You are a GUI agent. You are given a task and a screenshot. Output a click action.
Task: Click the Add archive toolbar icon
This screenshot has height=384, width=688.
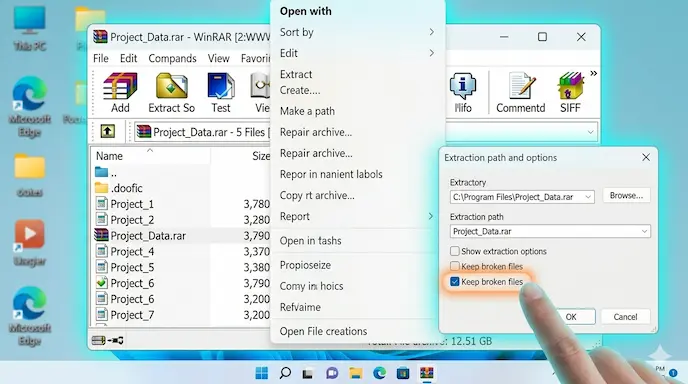point(120,93)
